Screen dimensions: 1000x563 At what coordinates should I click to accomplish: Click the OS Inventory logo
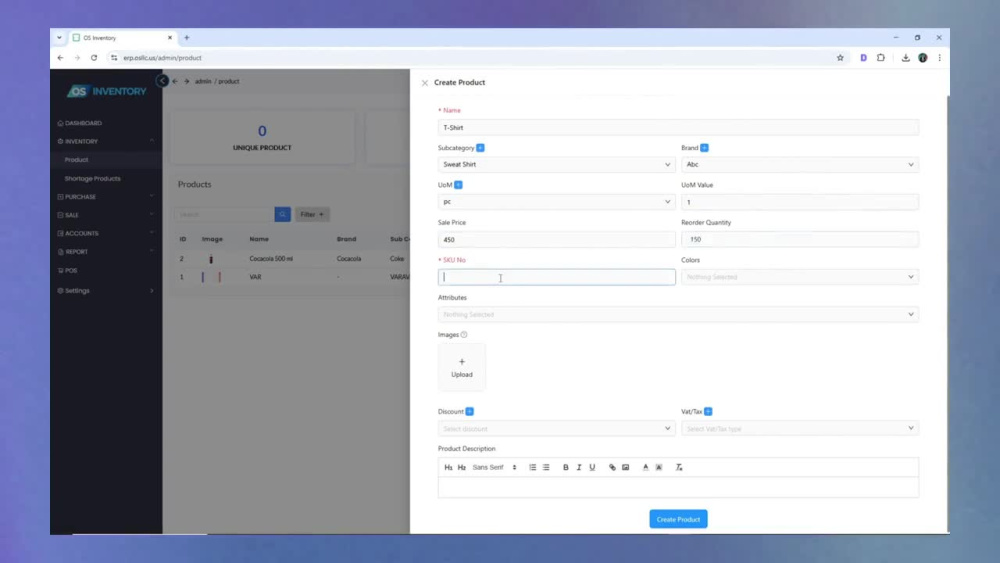click(107, 91)
